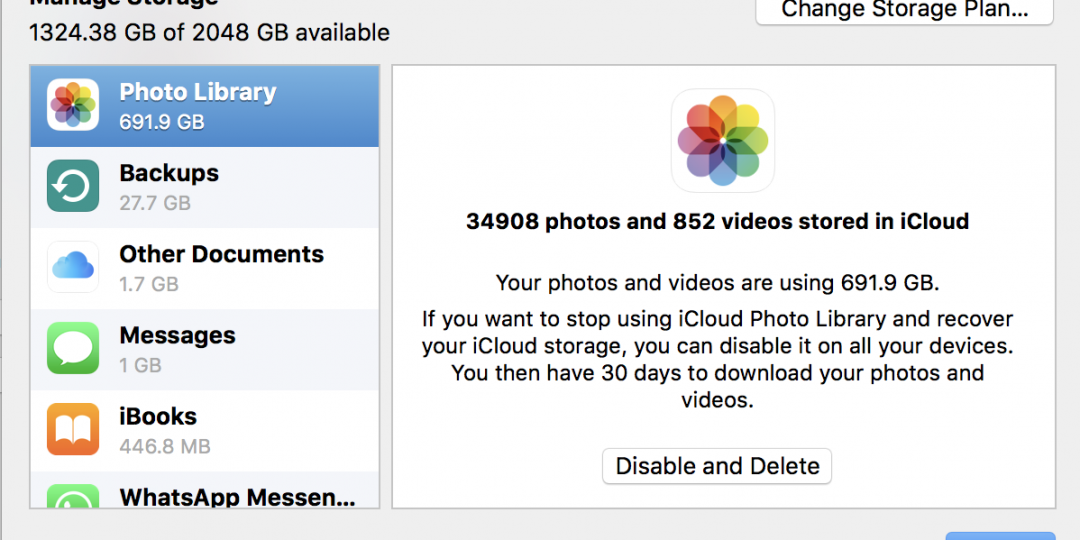Click the orange iBooks book icon

click(73, 429)
